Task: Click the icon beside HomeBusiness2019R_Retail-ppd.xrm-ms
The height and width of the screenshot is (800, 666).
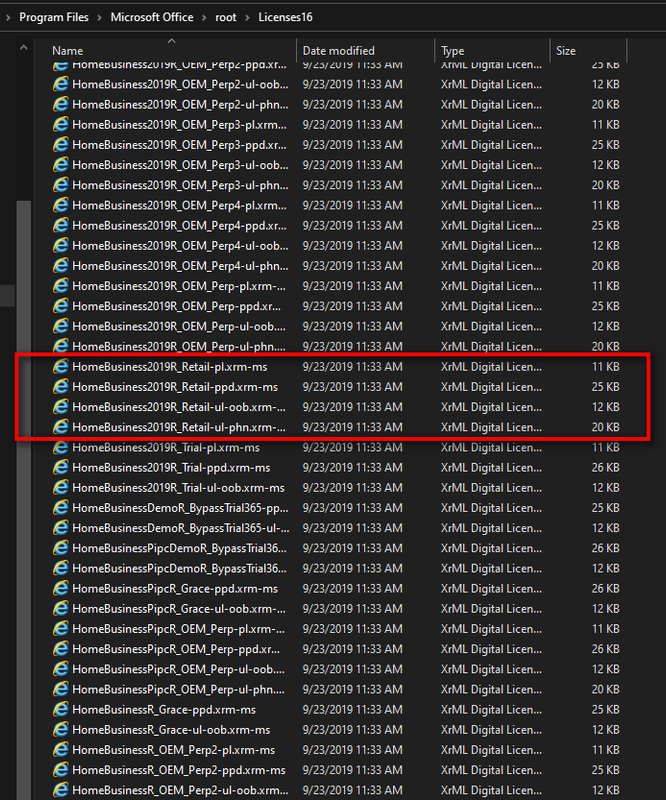Action: (x=61, y=387)
